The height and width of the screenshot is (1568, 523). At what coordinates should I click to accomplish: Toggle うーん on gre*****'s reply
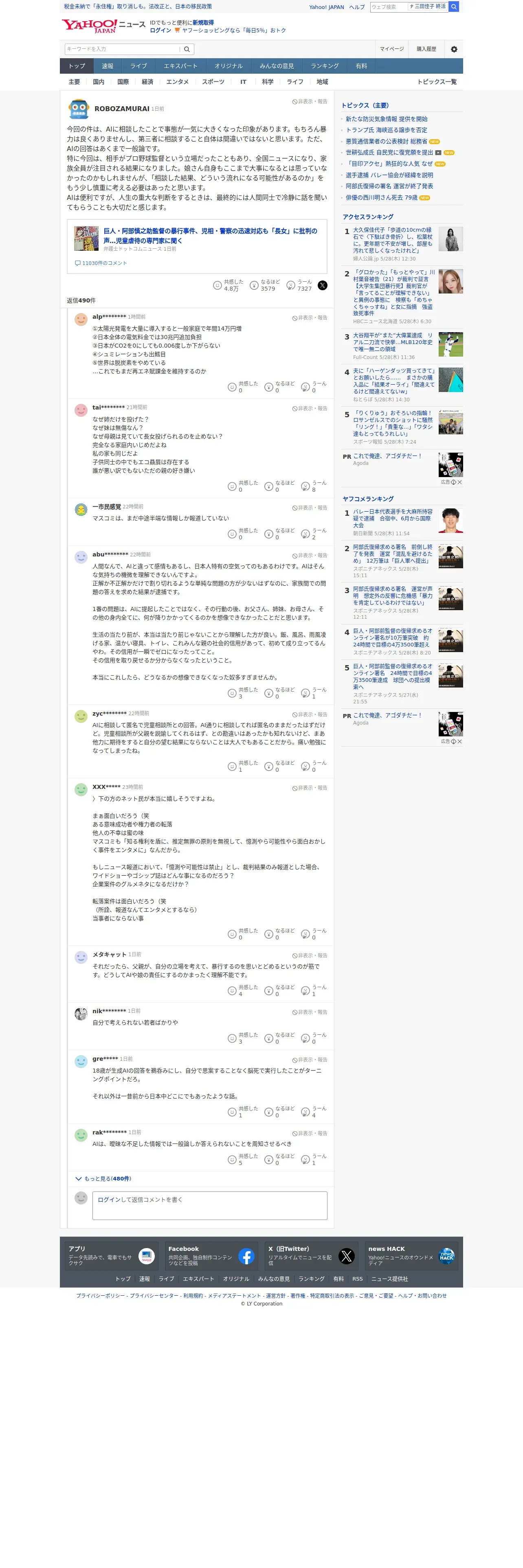314,1112
